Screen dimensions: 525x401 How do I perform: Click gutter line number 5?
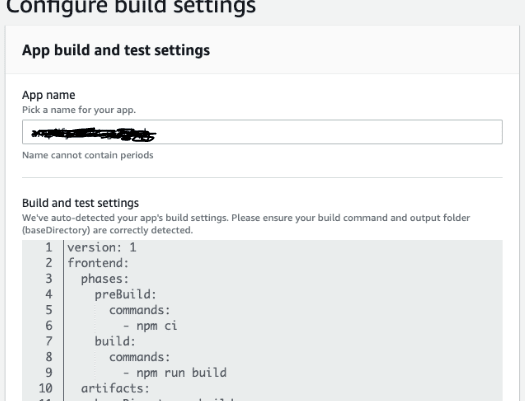pos(49,310)
